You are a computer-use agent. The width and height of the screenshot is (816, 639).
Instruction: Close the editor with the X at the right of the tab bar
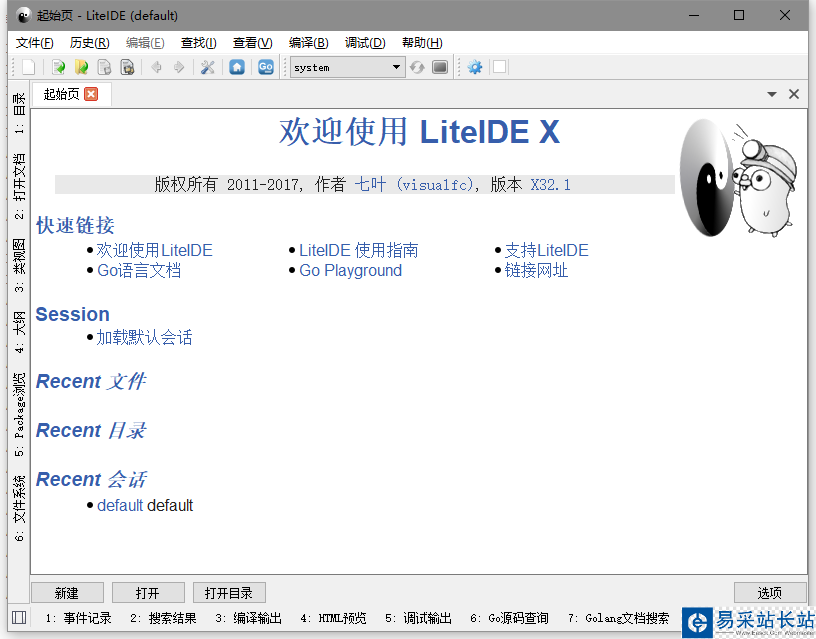tap(794, 94)
